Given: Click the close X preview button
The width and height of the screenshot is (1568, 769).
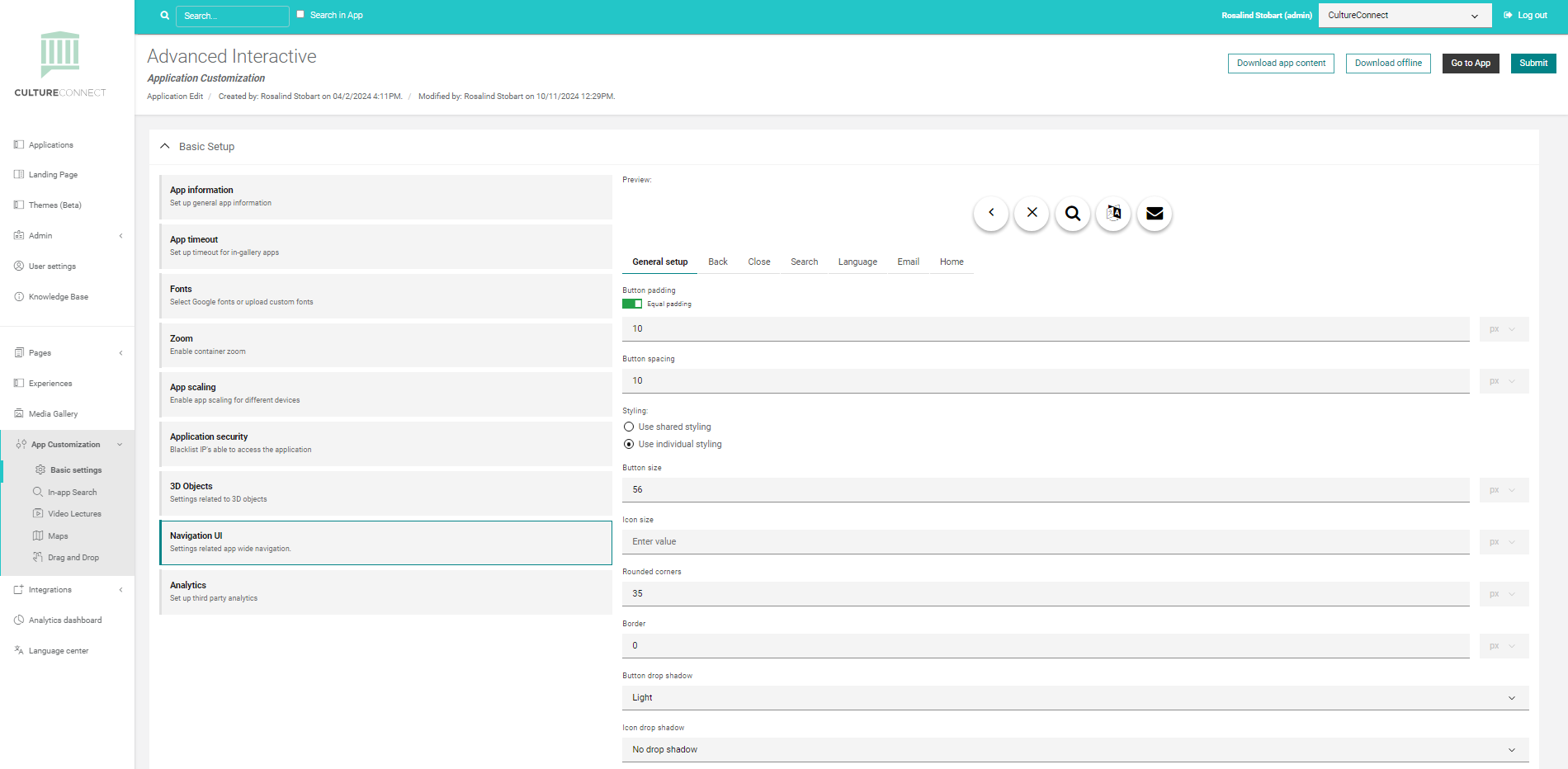Looking at the screenshot, I should point(1032,213).
